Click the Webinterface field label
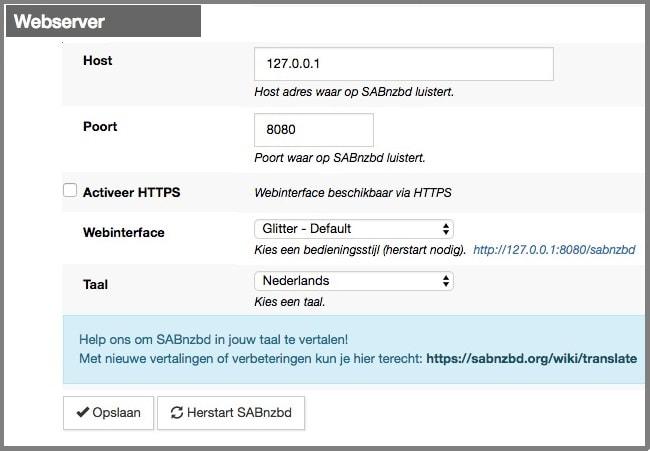Viewport: 650px width, 451px height. 123,233
